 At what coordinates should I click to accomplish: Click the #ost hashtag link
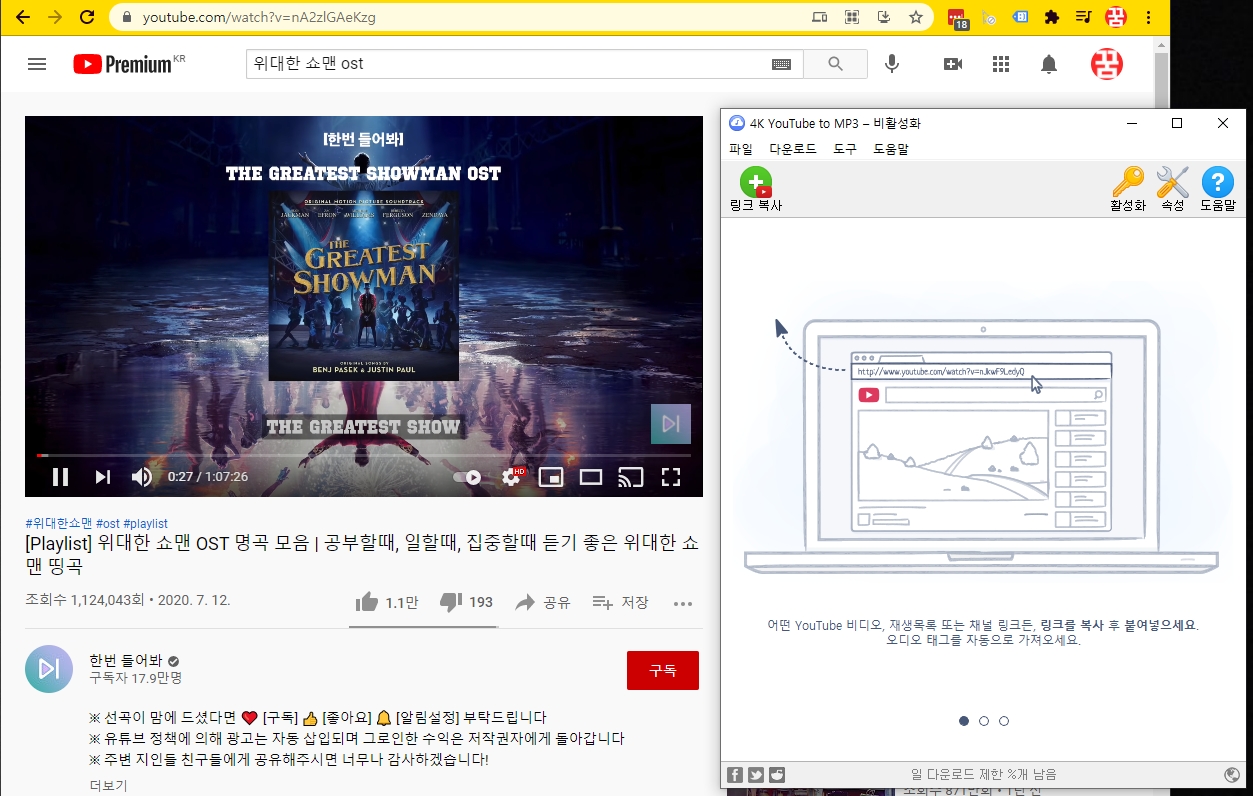pyautogui.click(x=108, y=523)
